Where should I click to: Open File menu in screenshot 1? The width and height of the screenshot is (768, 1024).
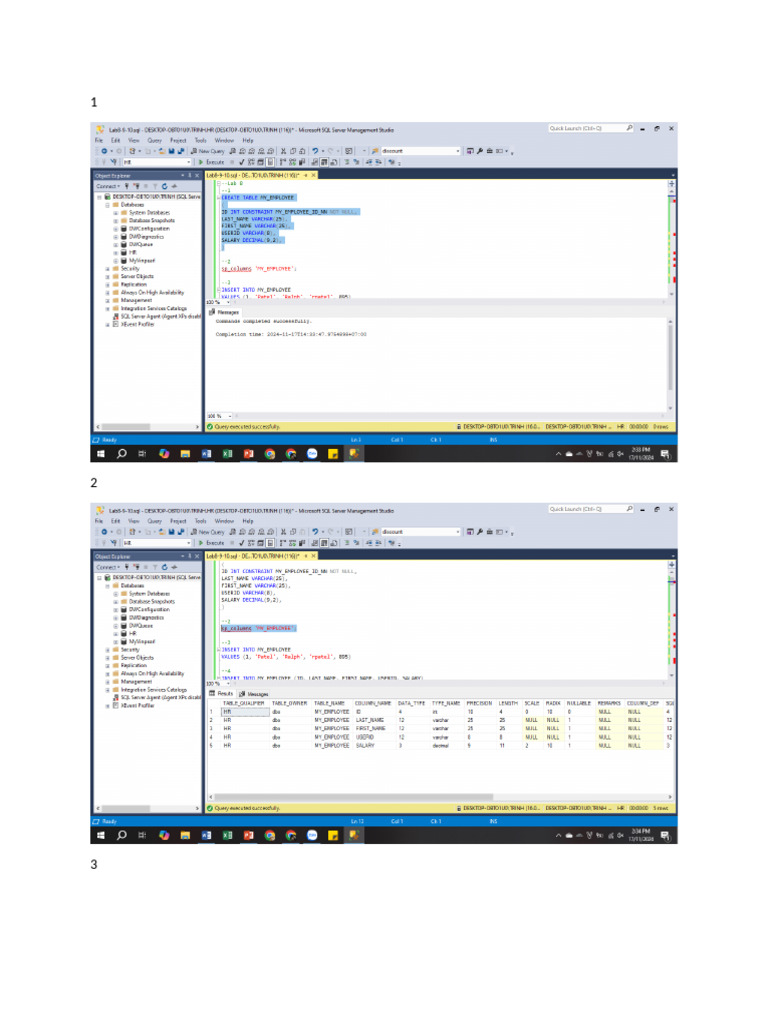pos(99,140)
